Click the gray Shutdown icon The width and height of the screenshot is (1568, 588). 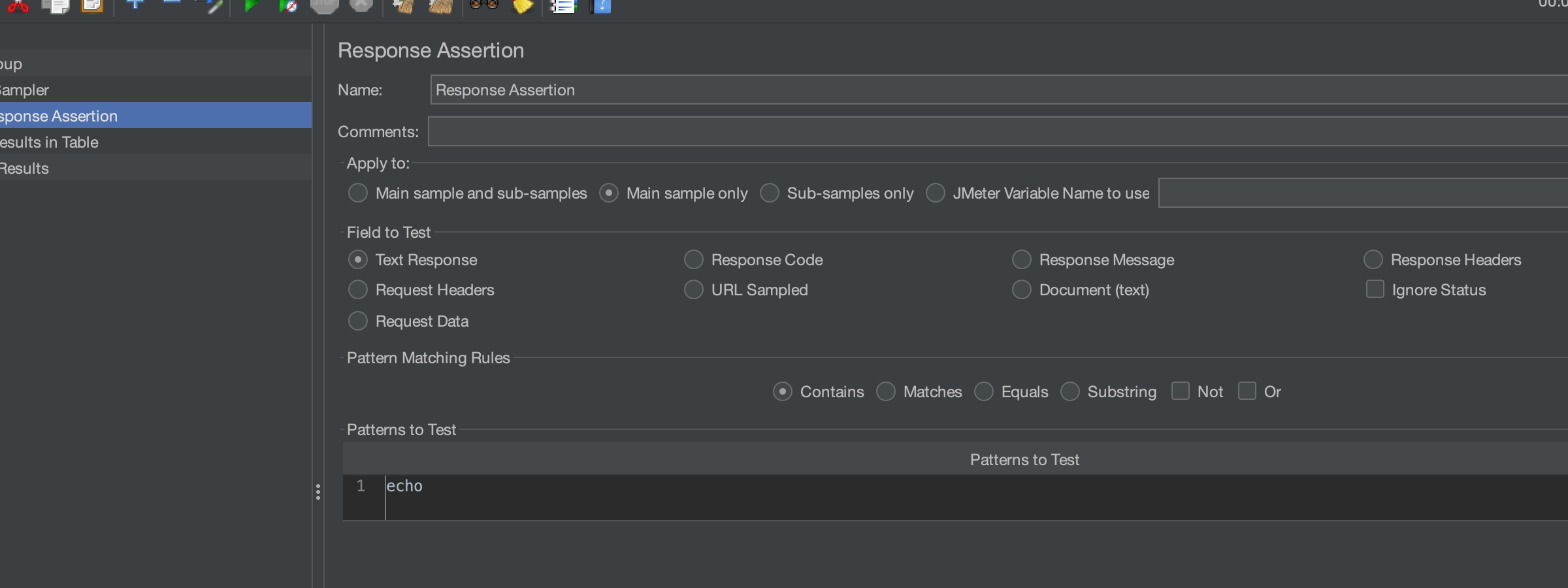pyautogui.click(x=361, y=5)
